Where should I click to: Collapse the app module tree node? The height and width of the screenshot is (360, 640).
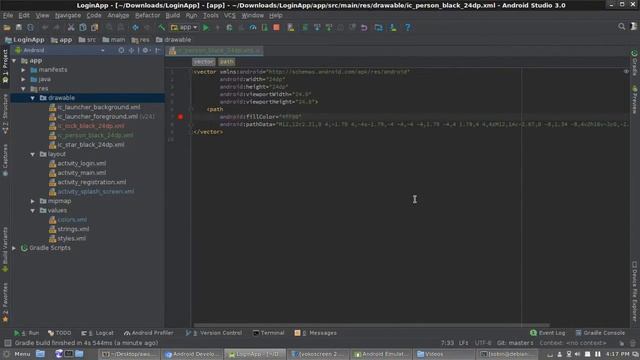click(14, 60)
